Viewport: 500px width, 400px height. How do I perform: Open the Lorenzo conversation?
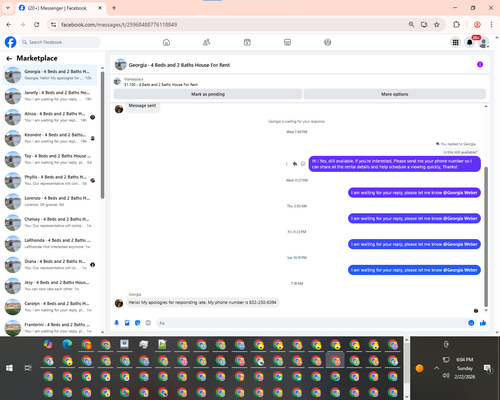tap(50, 201)
